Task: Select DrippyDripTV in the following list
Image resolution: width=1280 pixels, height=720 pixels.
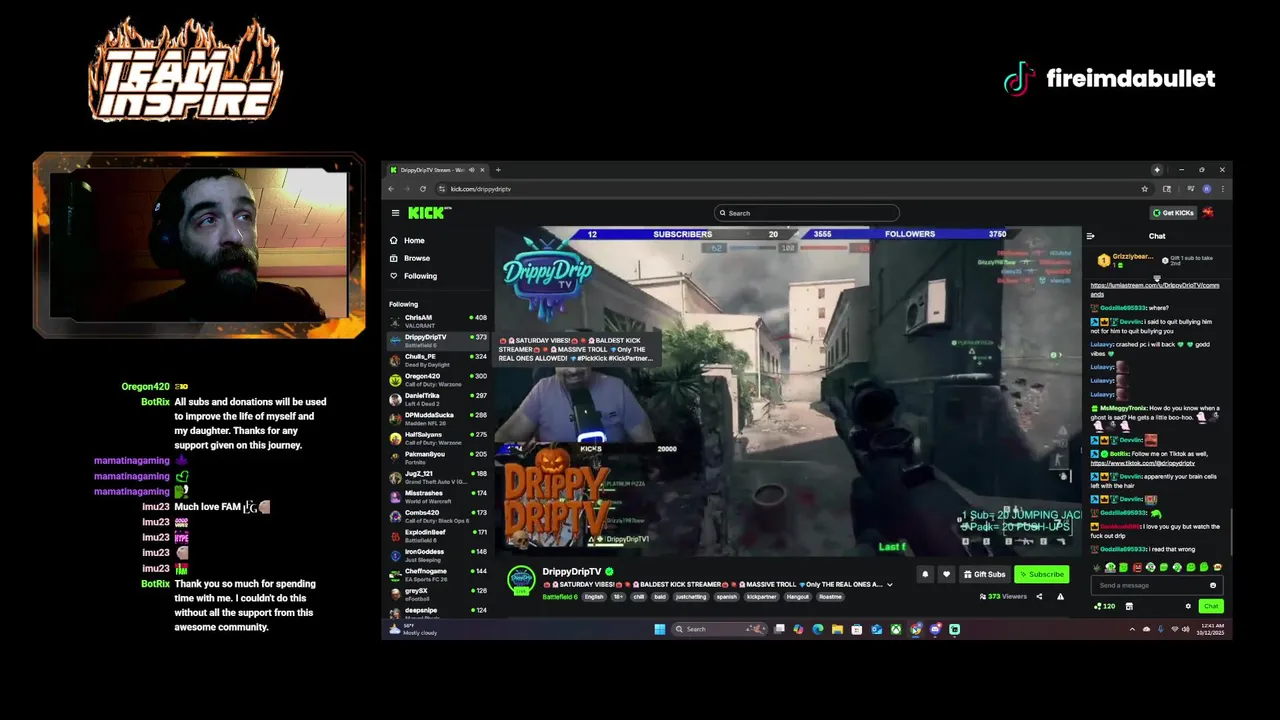Action: point(438,340)
